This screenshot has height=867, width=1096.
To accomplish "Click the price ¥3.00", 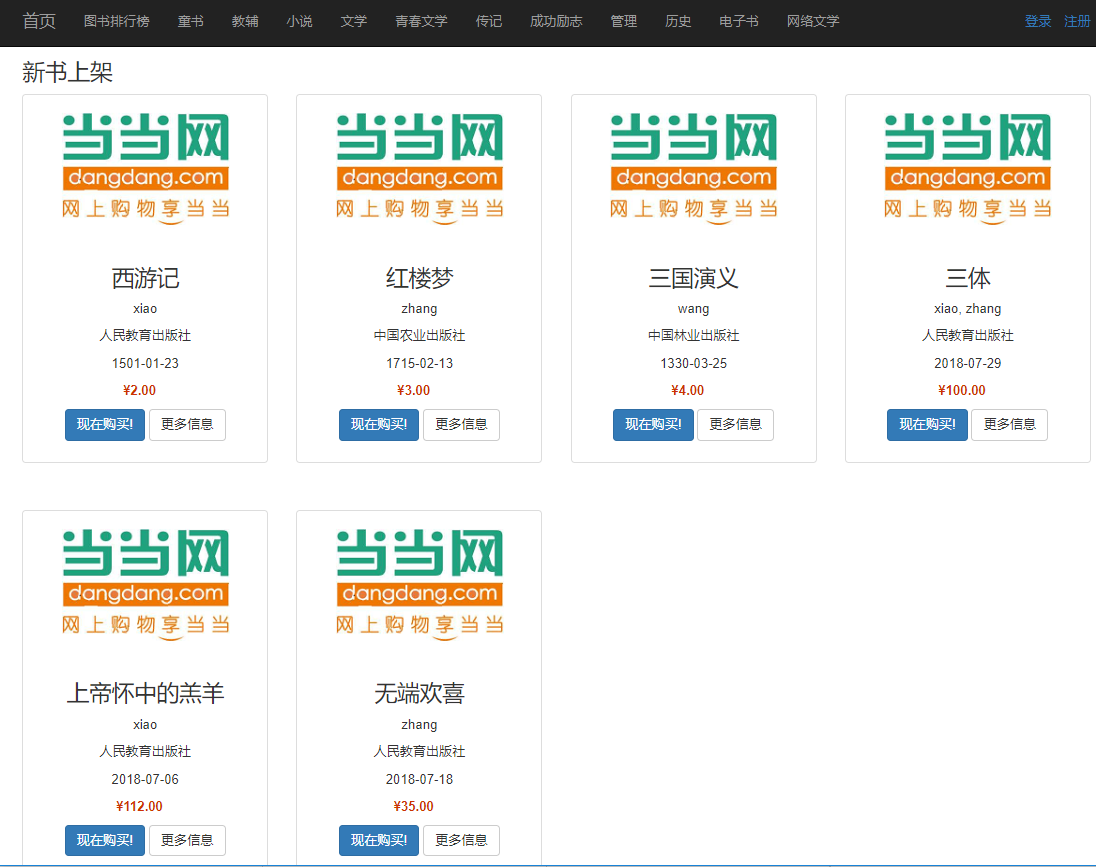I will click(414, 390).
